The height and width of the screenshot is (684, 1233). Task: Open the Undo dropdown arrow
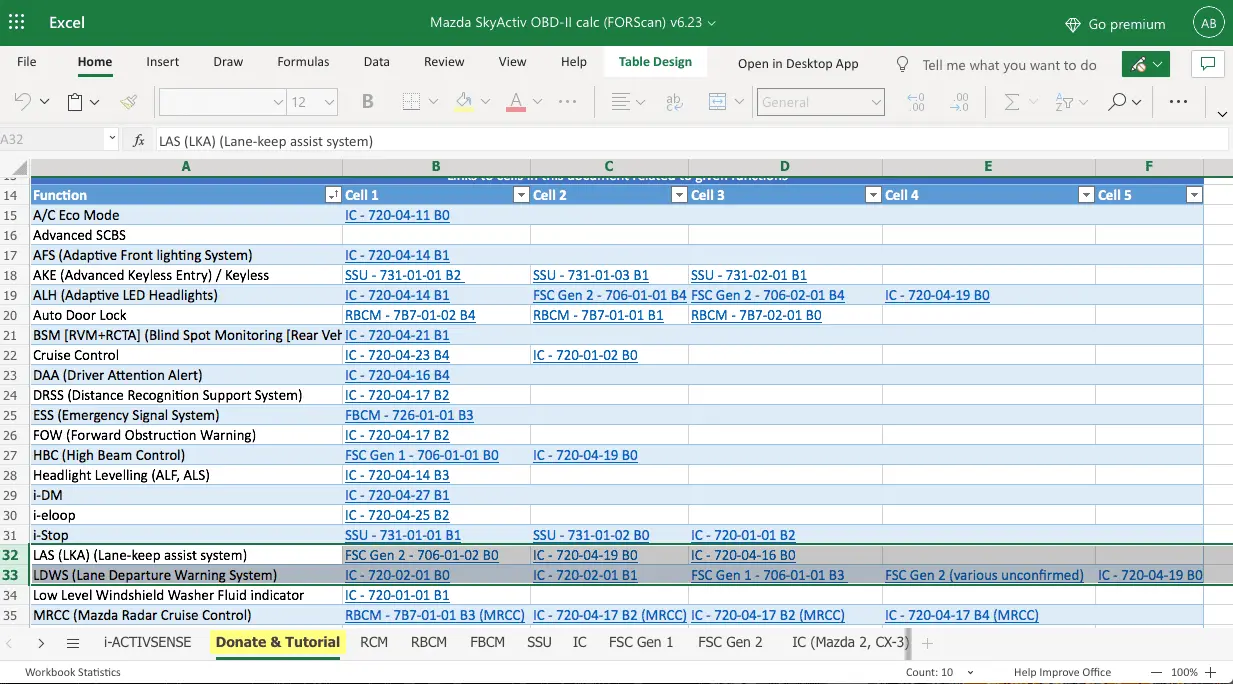[46, 102]
